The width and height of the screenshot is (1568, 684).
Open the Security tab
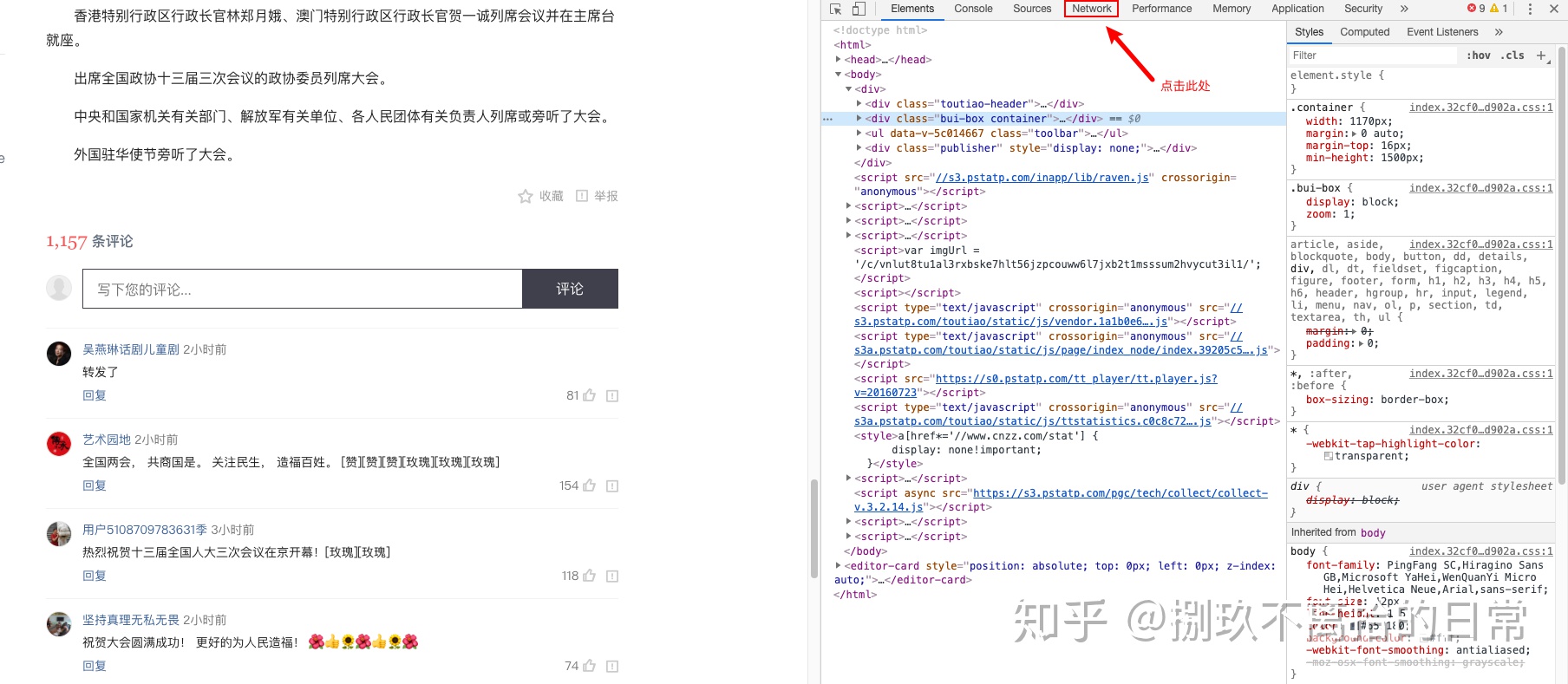coord(1363,9)
